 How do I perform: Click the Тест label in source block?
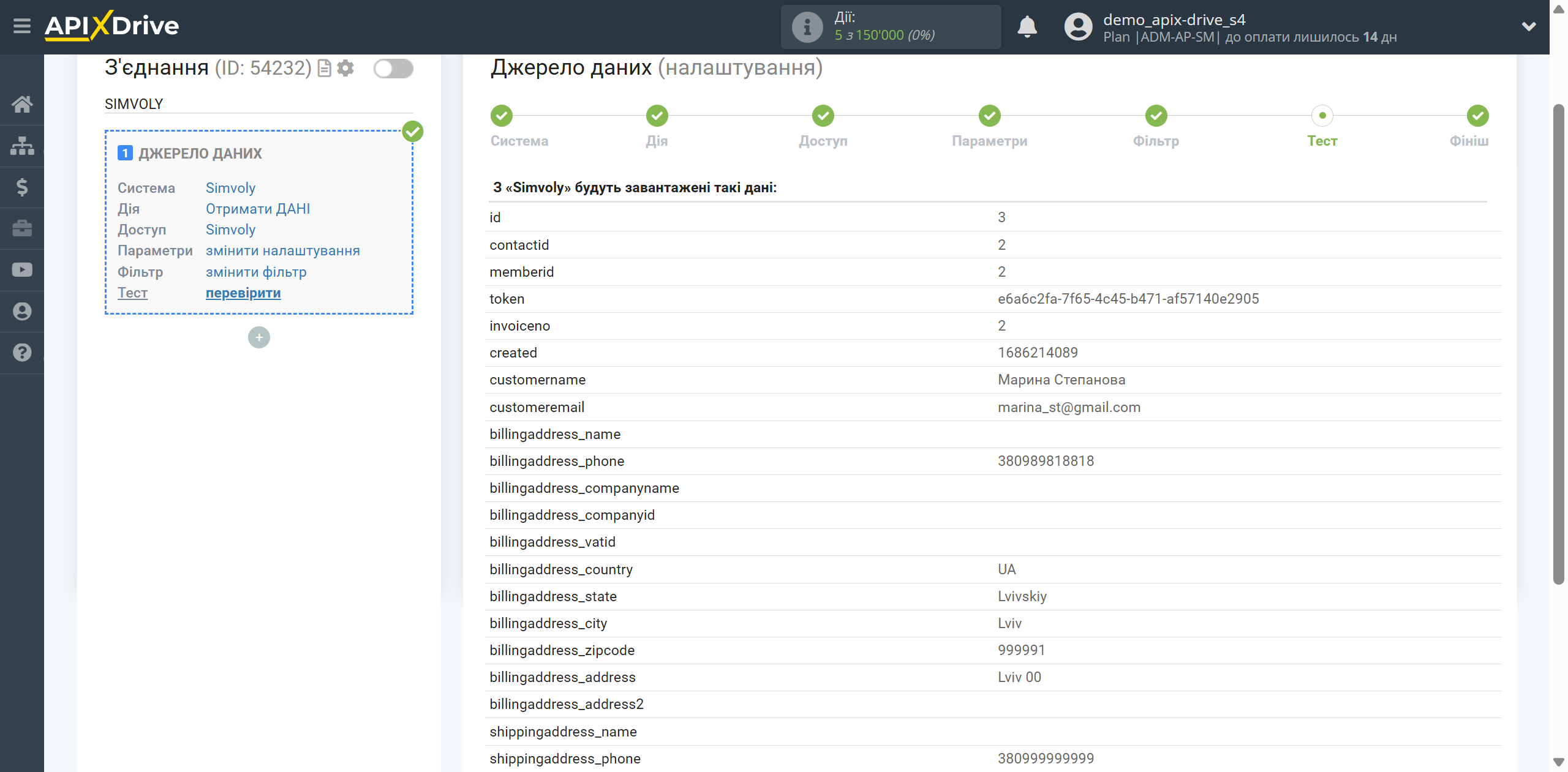(132, 293)
